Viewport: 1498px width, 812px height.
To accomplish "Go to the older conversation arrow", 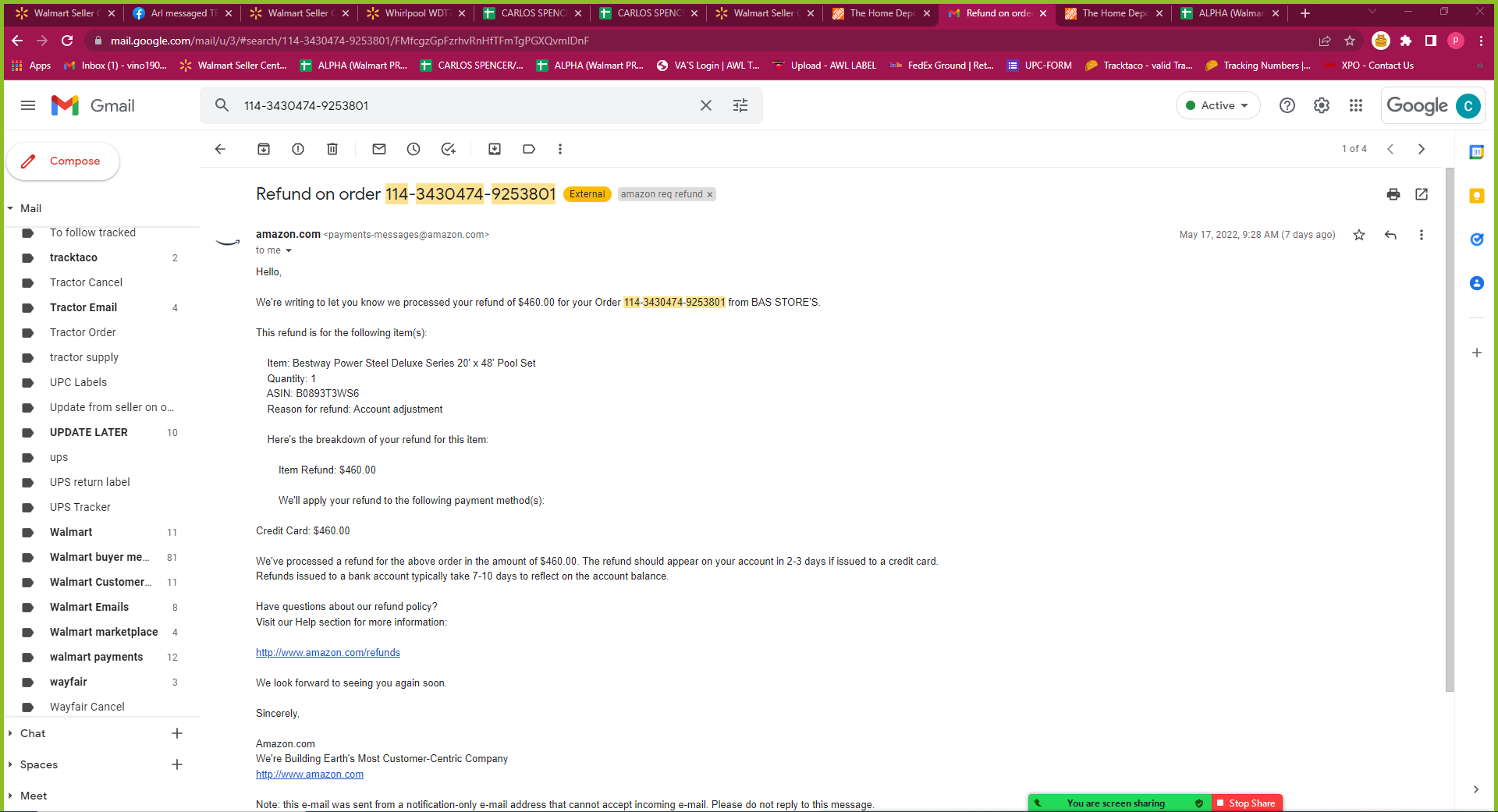I will point(1422,149).
